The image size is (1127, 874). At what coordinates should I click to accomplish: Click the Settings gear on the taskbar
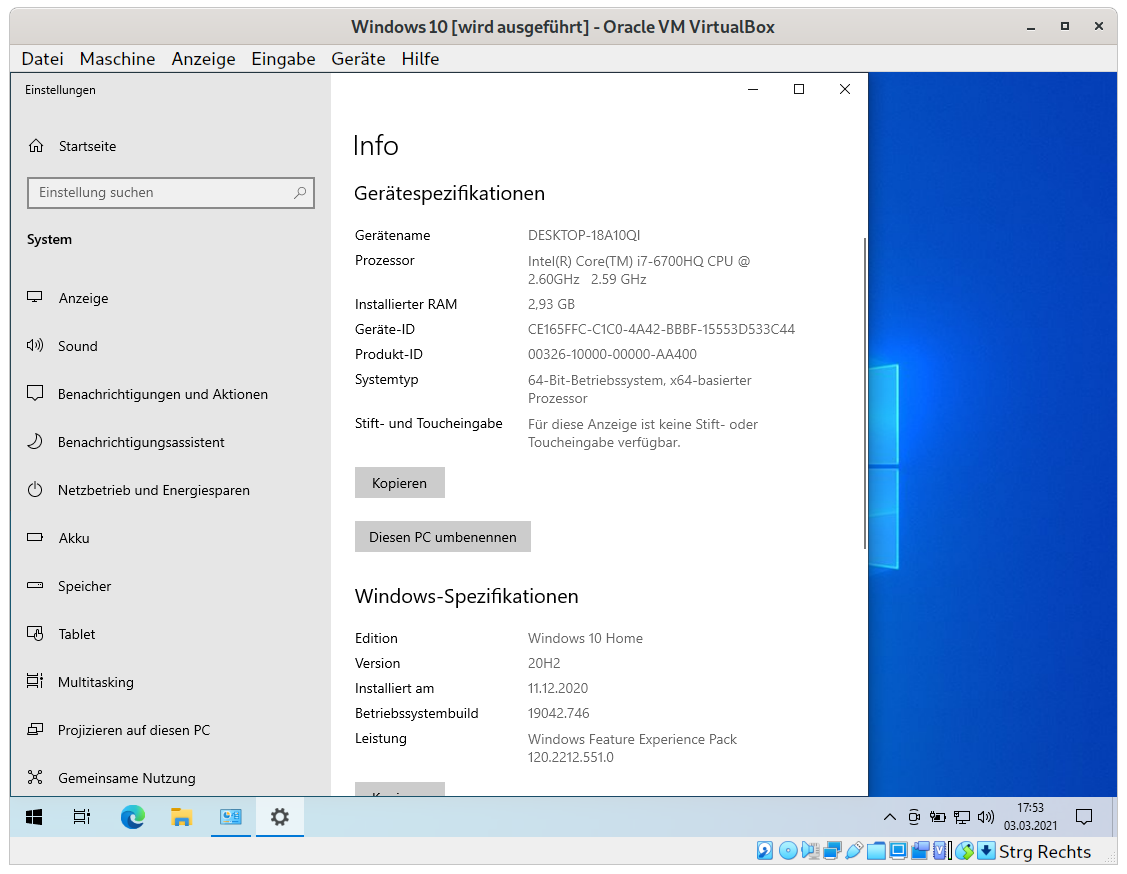pos(280,817)
